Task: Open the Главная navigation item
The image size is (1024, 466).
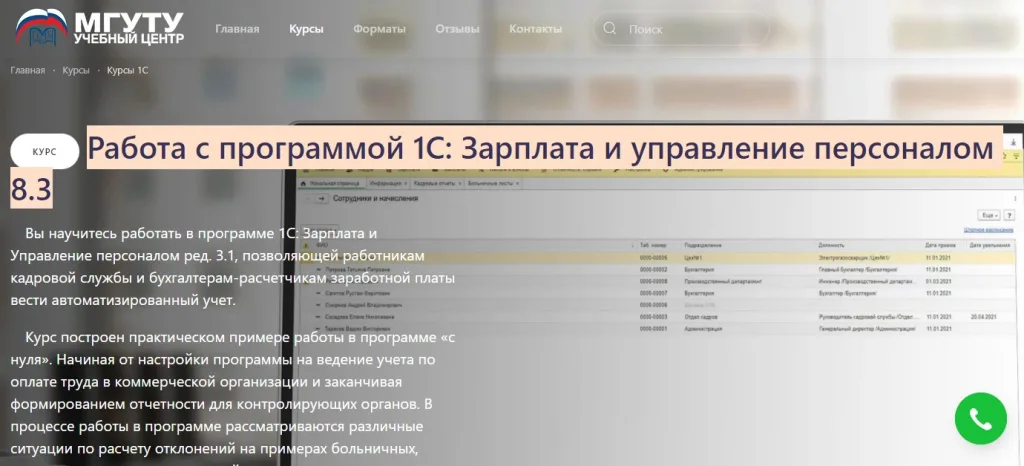Action: coord(237,29)
